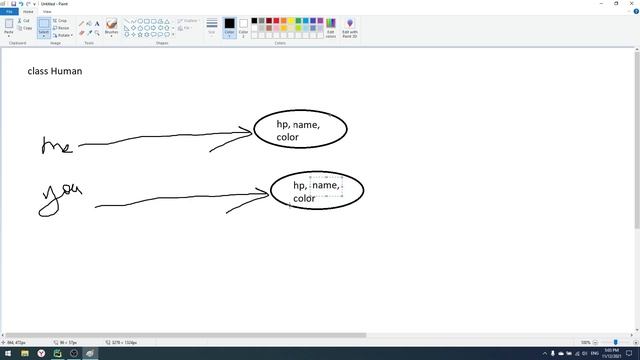Click Edit with Paint 3D

(350, 28)
